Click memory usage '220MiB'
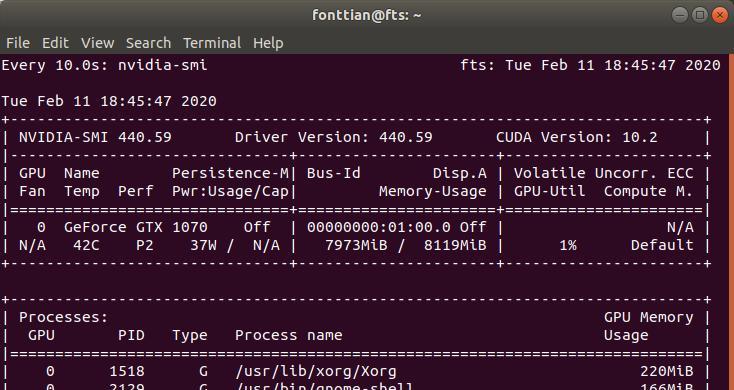 pos(667,372)
